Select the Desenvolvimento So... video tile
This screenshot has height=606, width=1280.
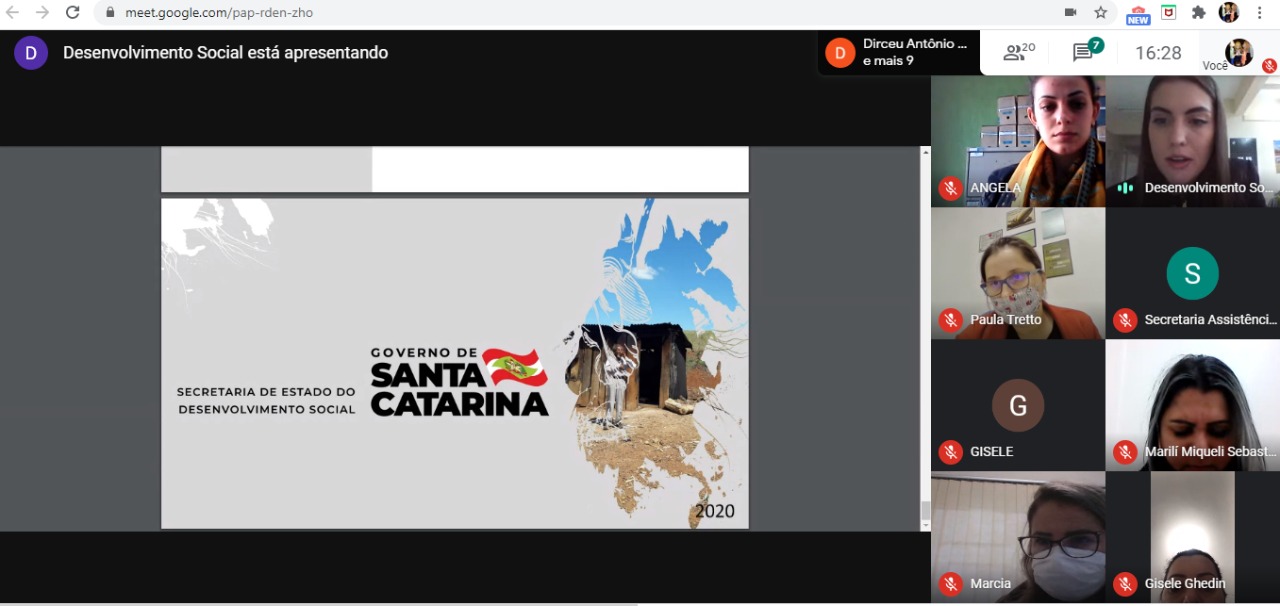pos(1193,141)
